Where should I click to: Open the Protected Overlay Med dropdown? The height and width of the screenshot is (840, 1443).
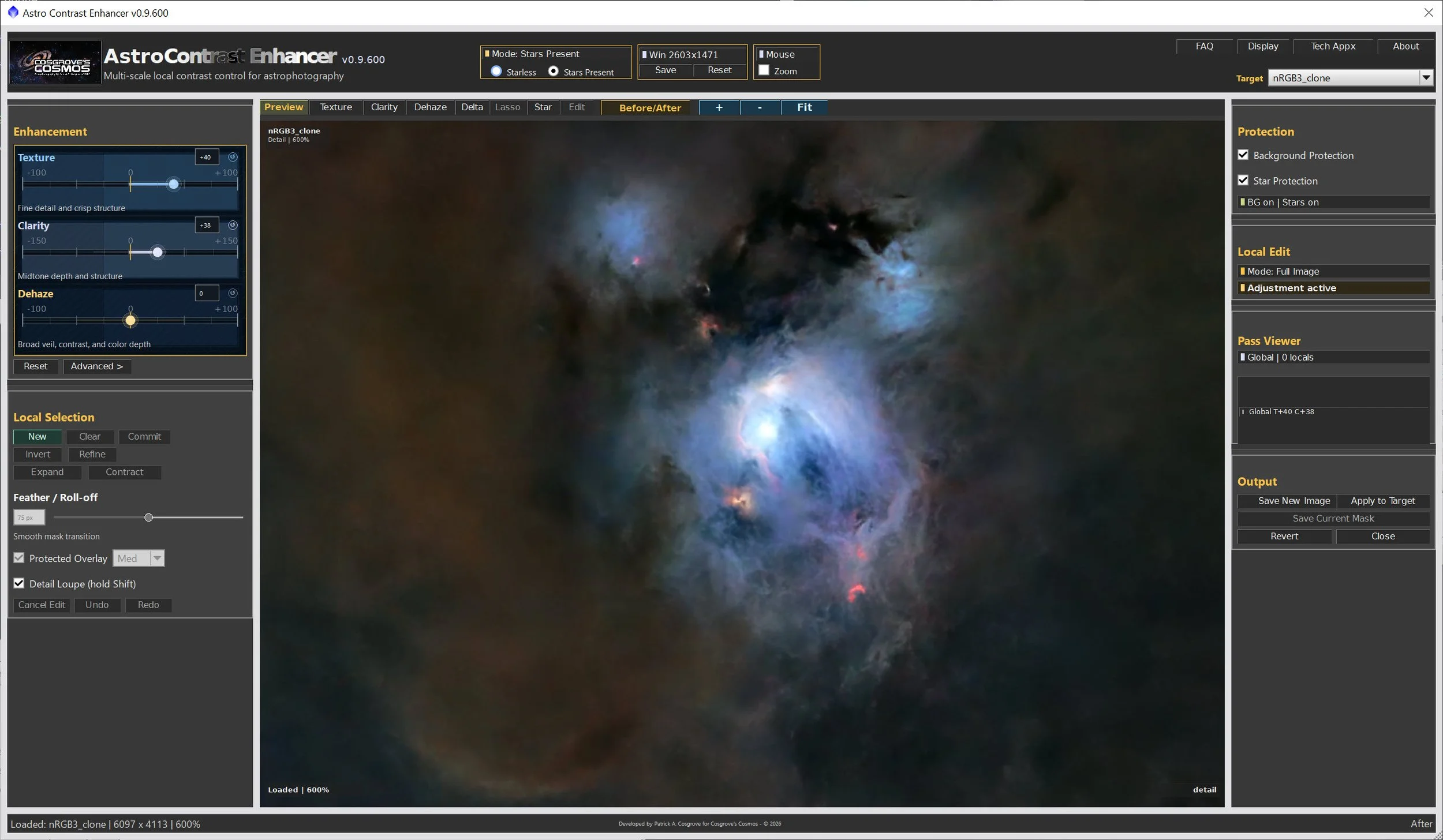click(x=139, y=558)
